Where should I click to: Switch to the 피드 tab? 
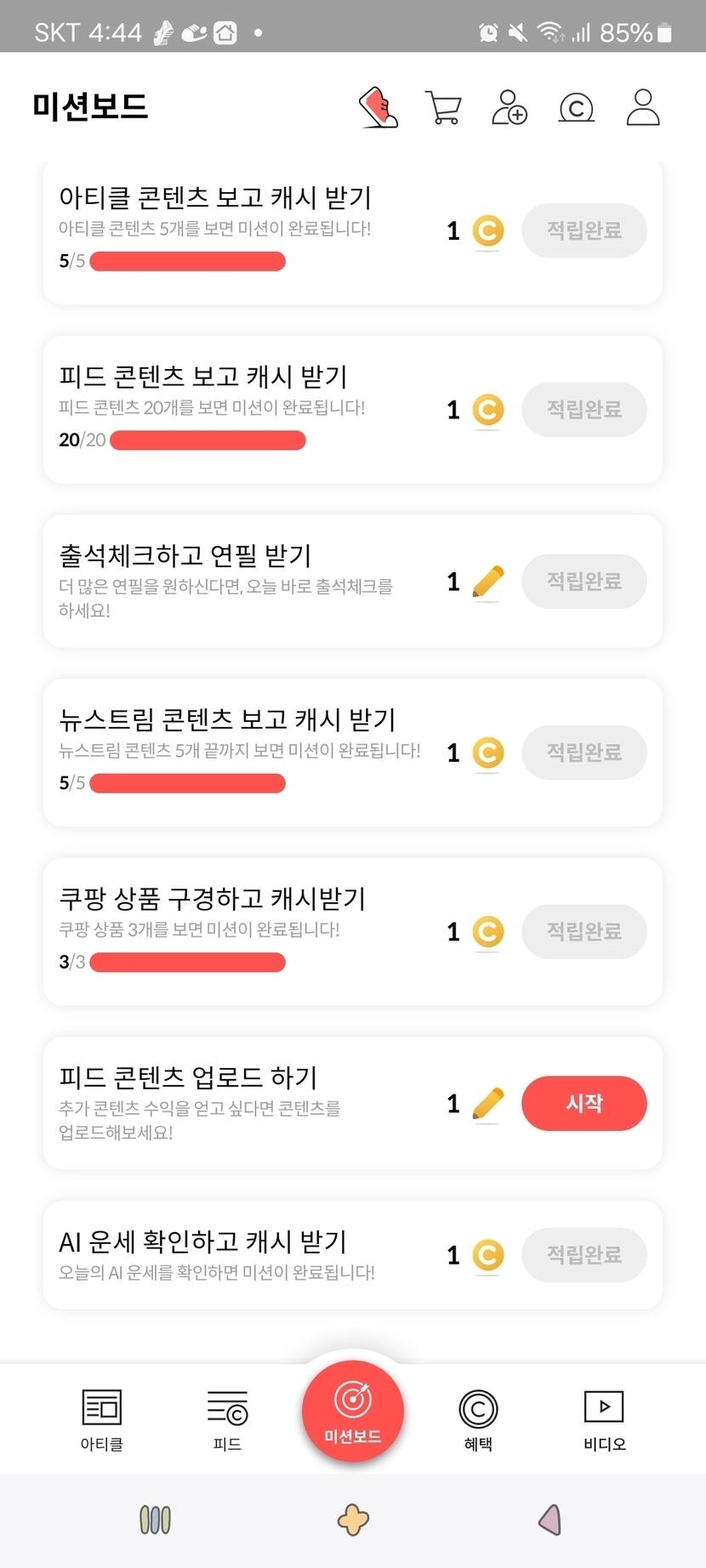(x=227, y=1419)
